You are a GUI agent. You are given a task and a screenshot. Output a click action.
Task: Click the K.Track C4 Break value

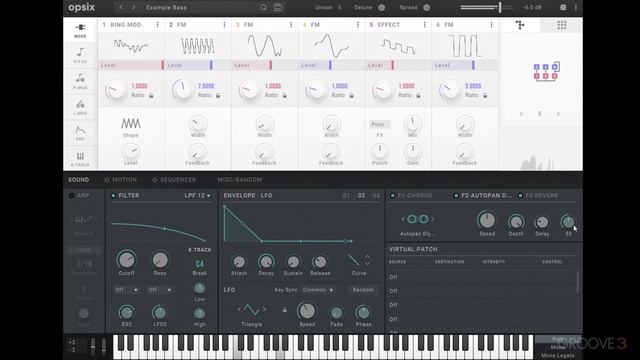[200, 264]
